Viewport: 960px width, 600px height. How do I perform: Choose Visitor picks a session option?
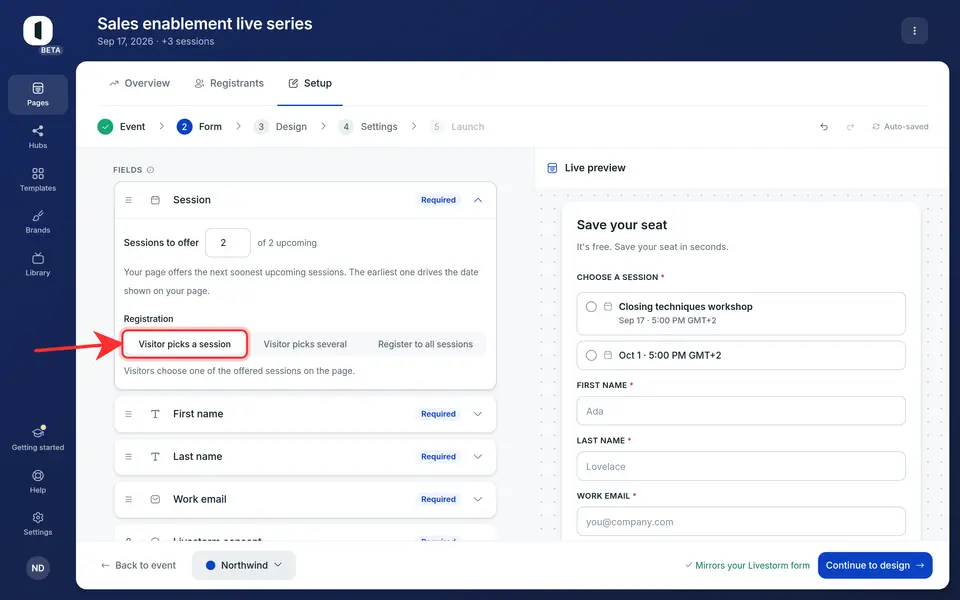[x=185, y=344]
